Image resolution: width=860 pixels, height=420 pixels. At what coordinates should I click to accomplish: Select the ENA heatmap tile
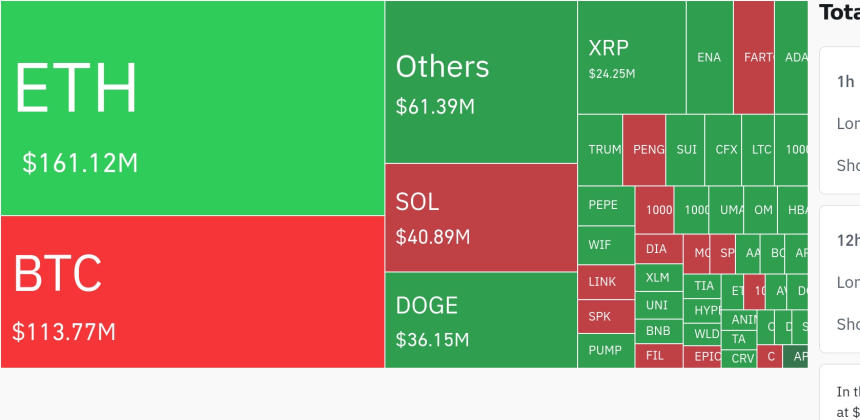[709, 57]
